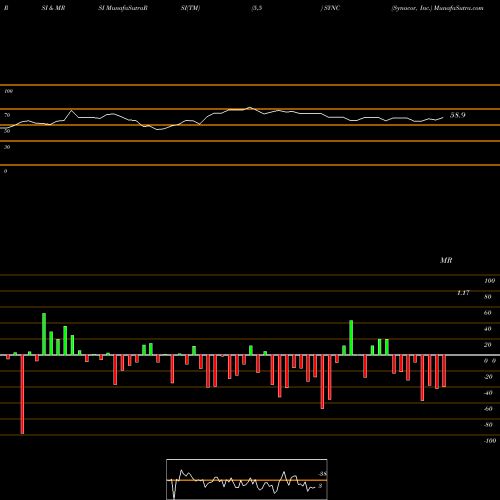Click the Synacor, Inc. MunafaSutra.com header text
Image resolution: width=500 pixels, height=500 pixels.
(x=437, y=8)
